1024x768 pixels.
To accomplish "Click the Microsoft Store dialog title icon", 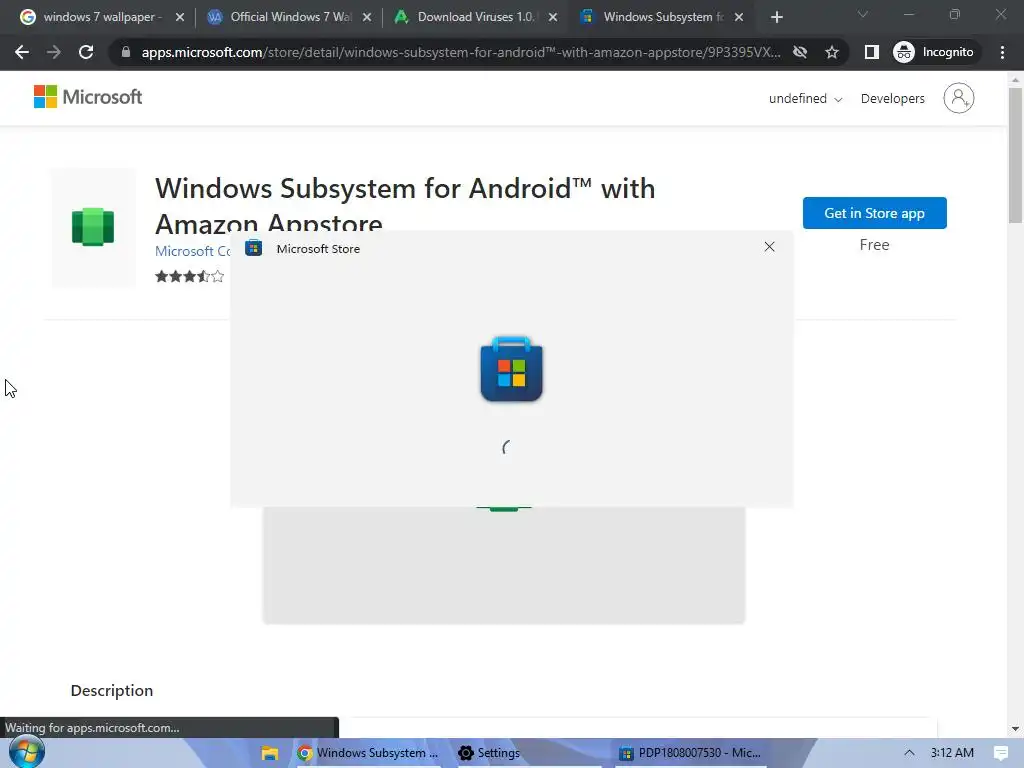I will (x=253, y=248).
